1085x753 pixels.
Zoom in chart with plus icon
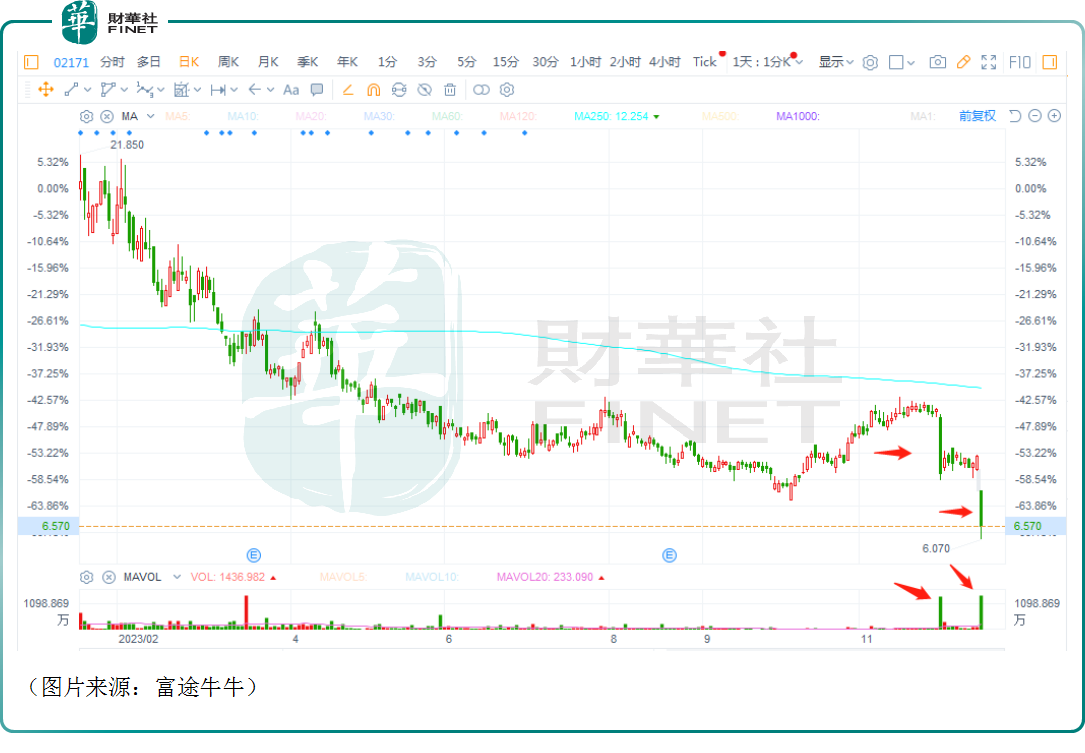coord(1055,116)
